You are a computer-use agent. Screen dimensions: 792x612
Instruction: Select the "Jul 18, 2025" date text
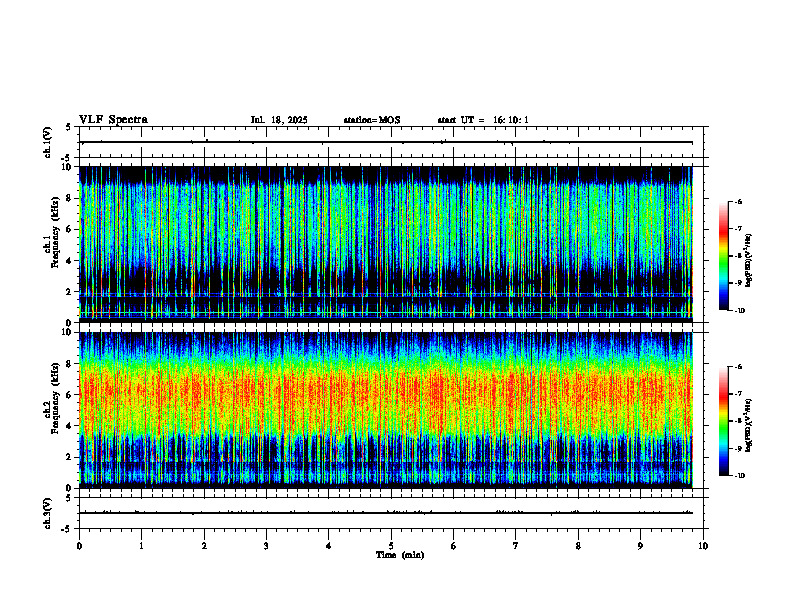[279, 120]
